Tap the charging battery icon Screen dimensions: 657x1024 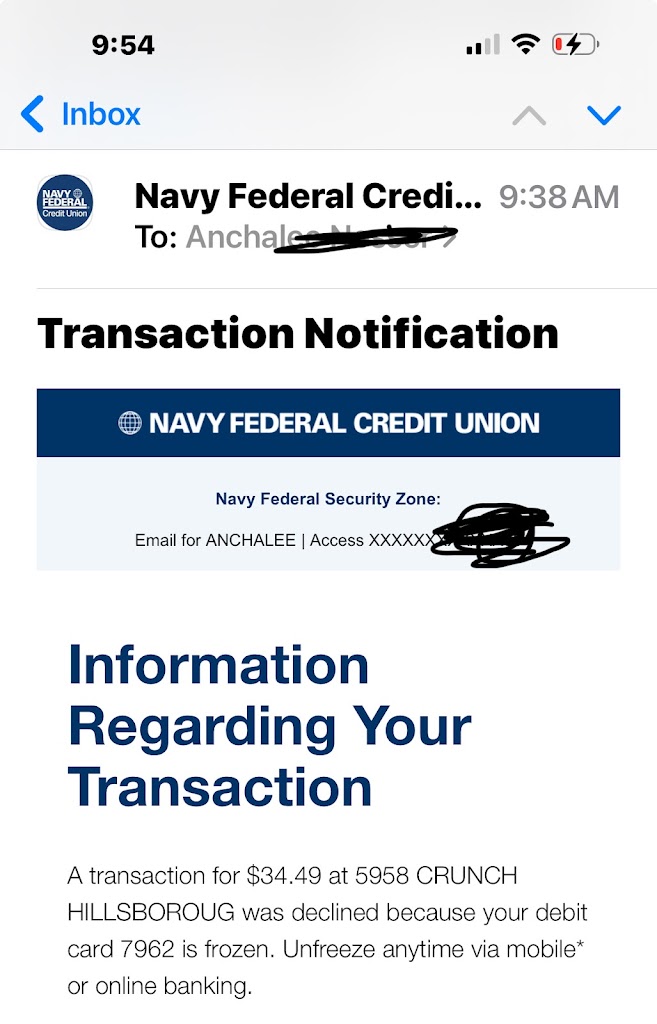click(575, 45)
